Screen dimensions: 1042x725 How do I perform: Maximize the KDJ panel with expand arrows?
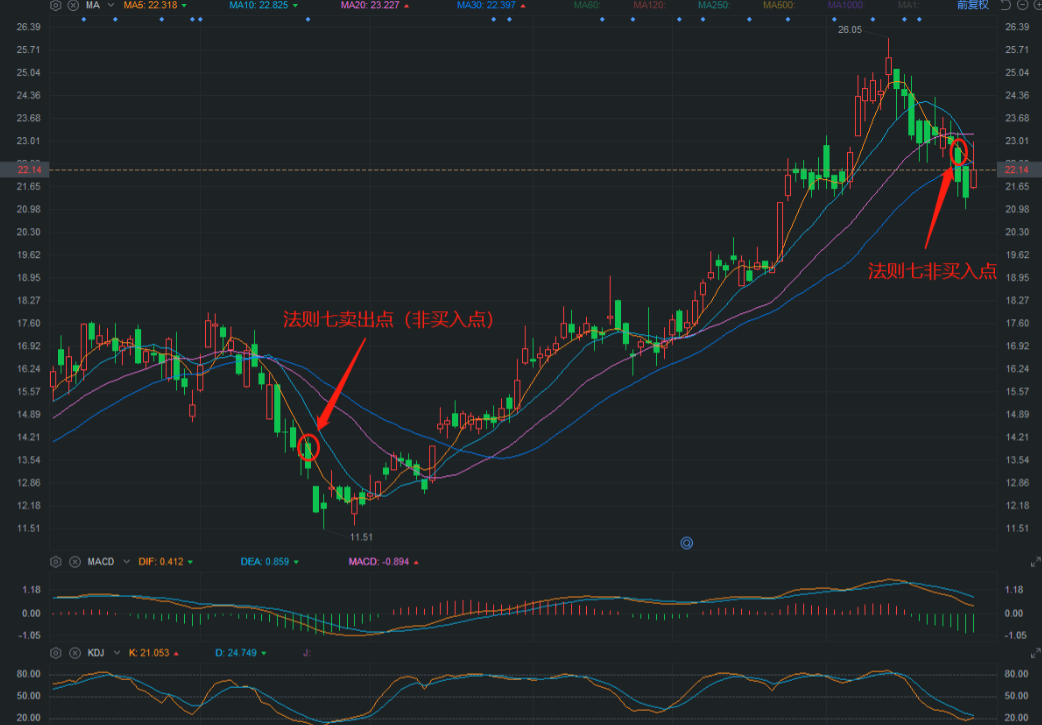[1035, 653]
